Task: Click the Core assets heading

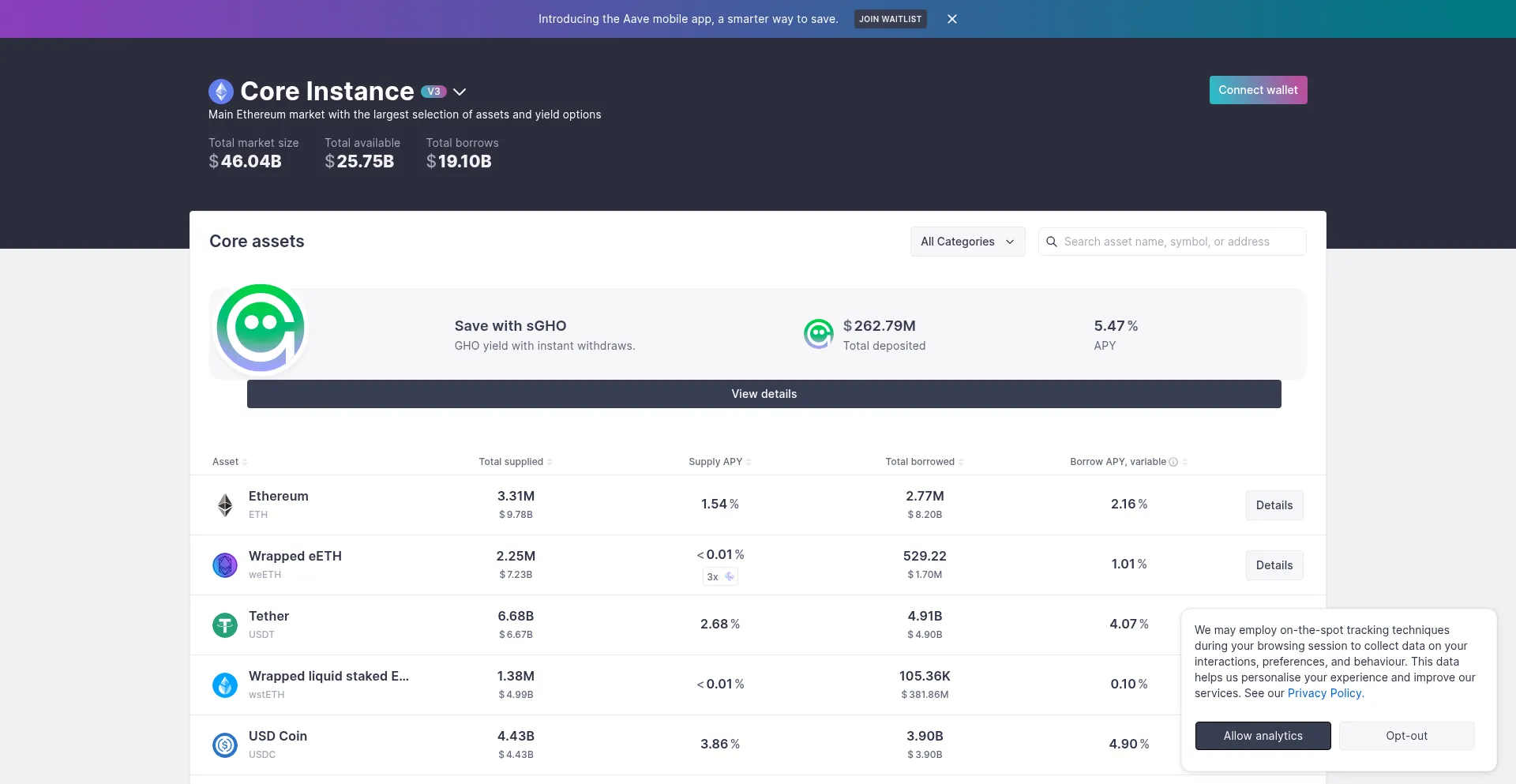Action: coord(257,242)
